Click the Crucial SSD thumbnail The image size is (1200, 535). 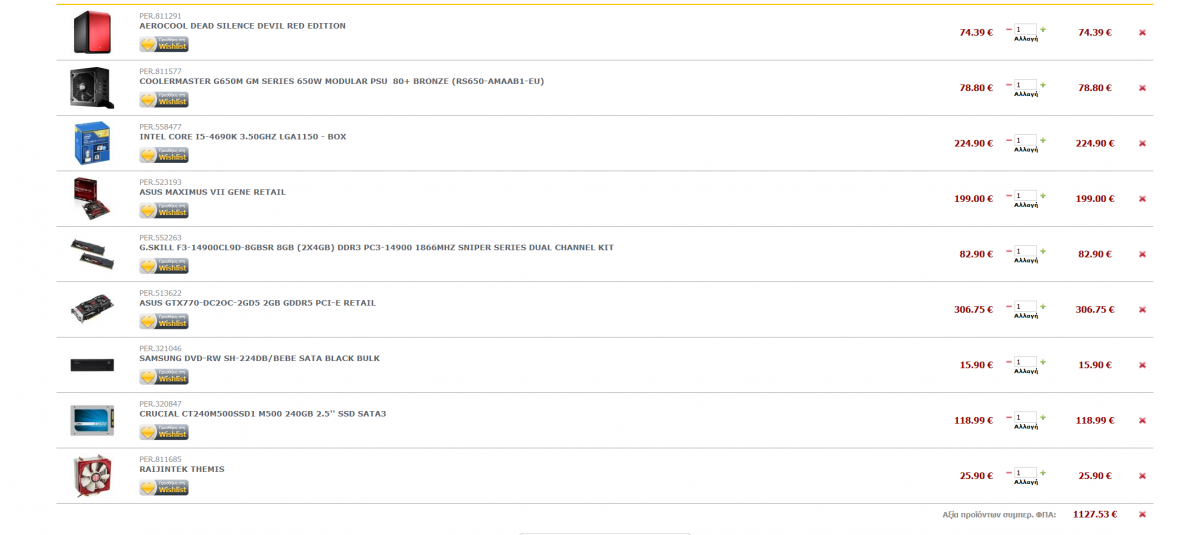[92, 420]
